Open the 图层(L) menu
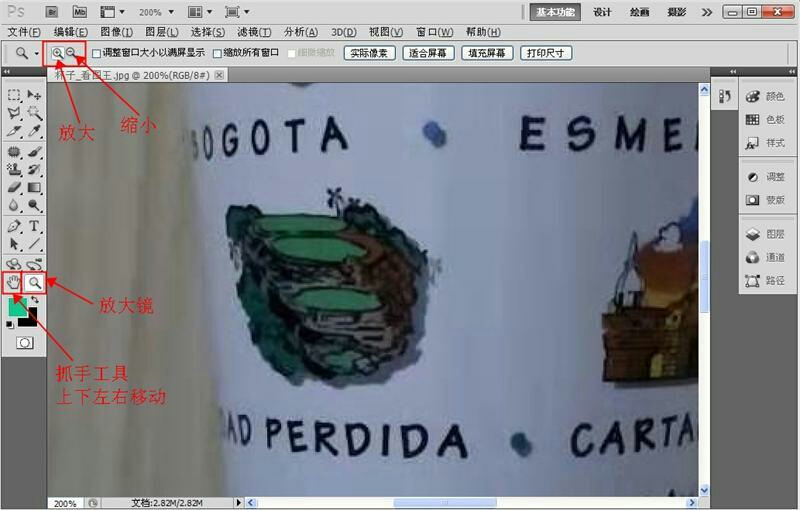The image size is (800, 510). (162, 32)
